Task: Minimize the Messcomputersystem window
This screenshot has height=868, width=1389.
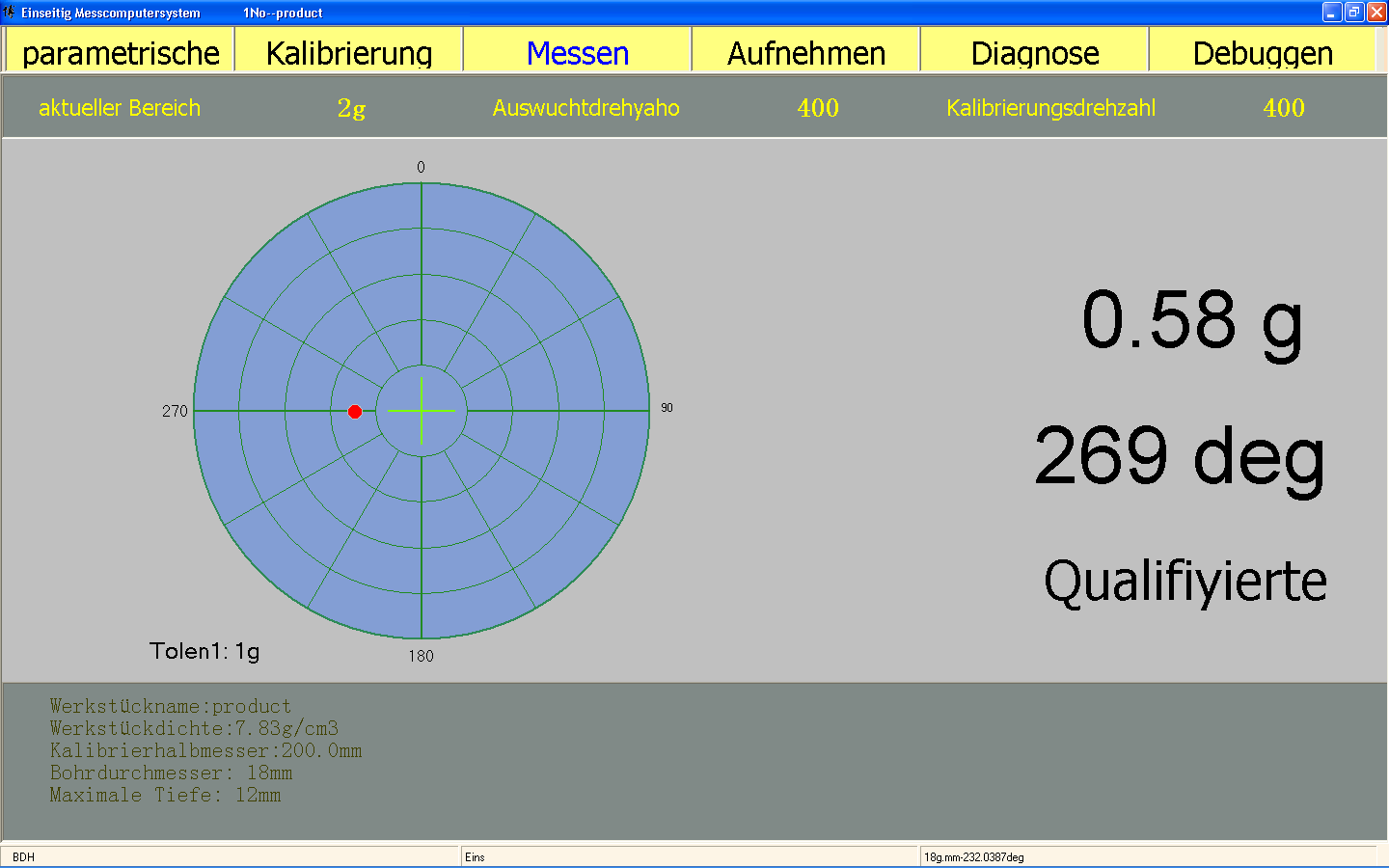Action: (x=1332, y=13)
